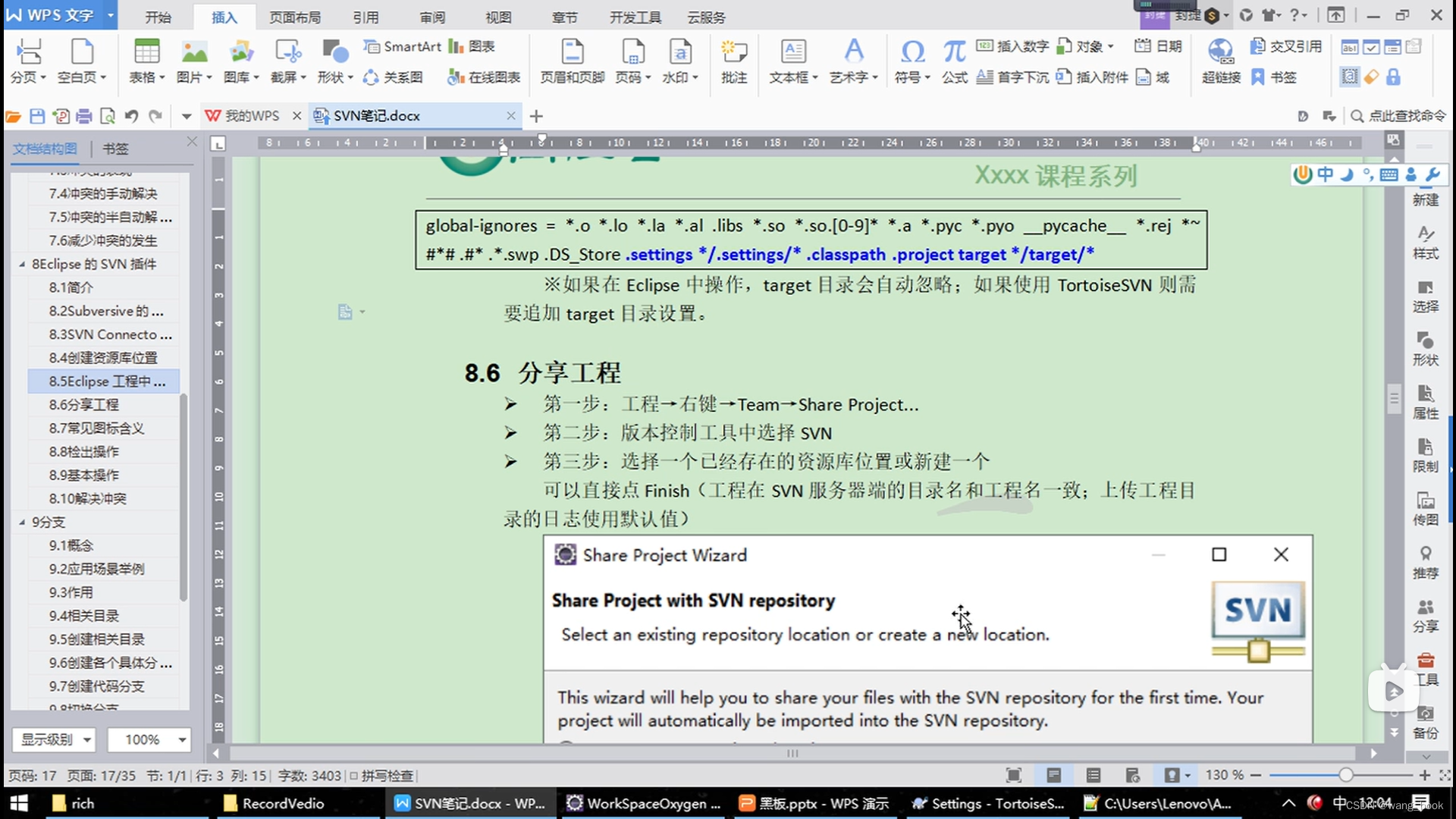This screenshot has height=819, width=1456.
Task: Click the 符号 symbol icon
Action: pyautogui.click(x=912, y=52)
